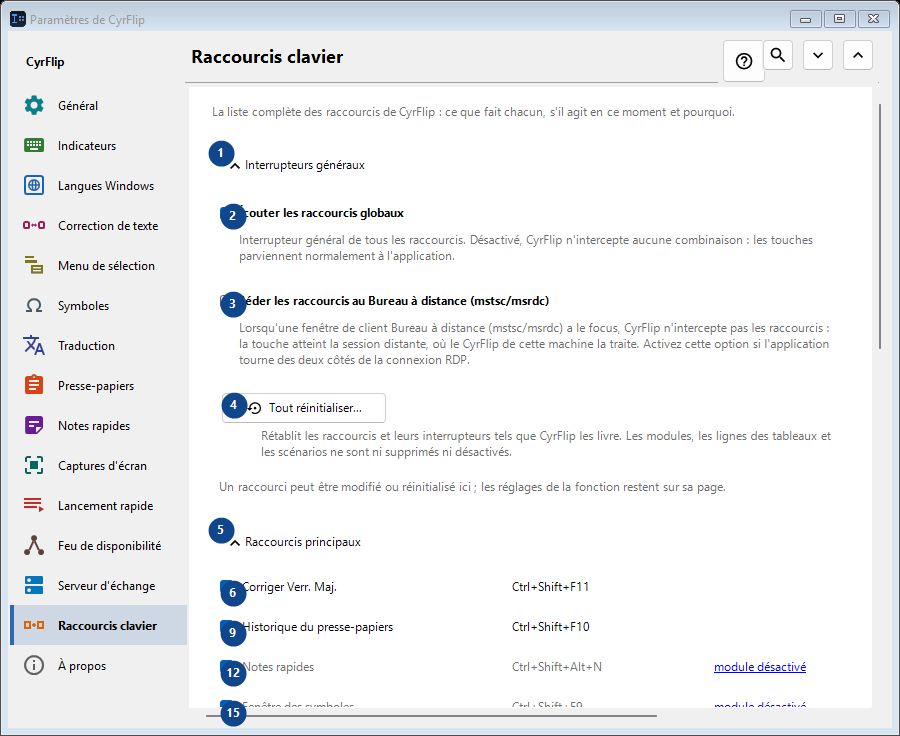This screenshot has height=736, width=900.
Task: Open the À propos page
Action: 99,665
